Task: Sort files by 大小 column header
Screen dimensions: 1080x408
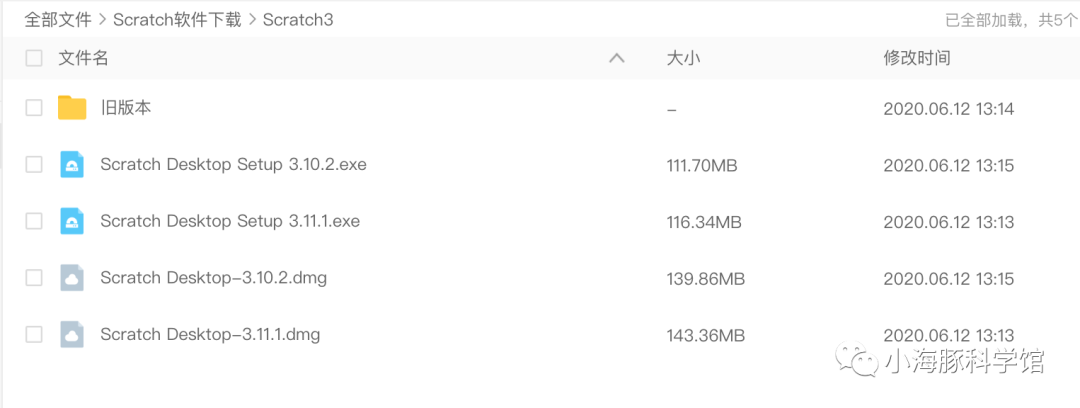Action: [683, 59]
